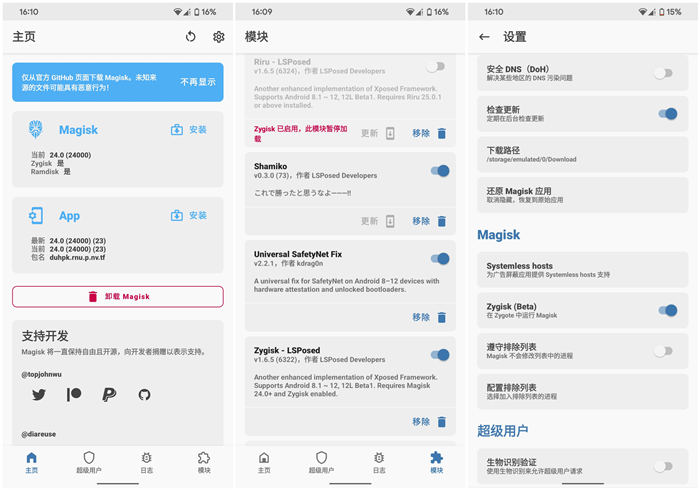
Task: Tap the trash icon for Shamiko module
Action: pos(442,221)
